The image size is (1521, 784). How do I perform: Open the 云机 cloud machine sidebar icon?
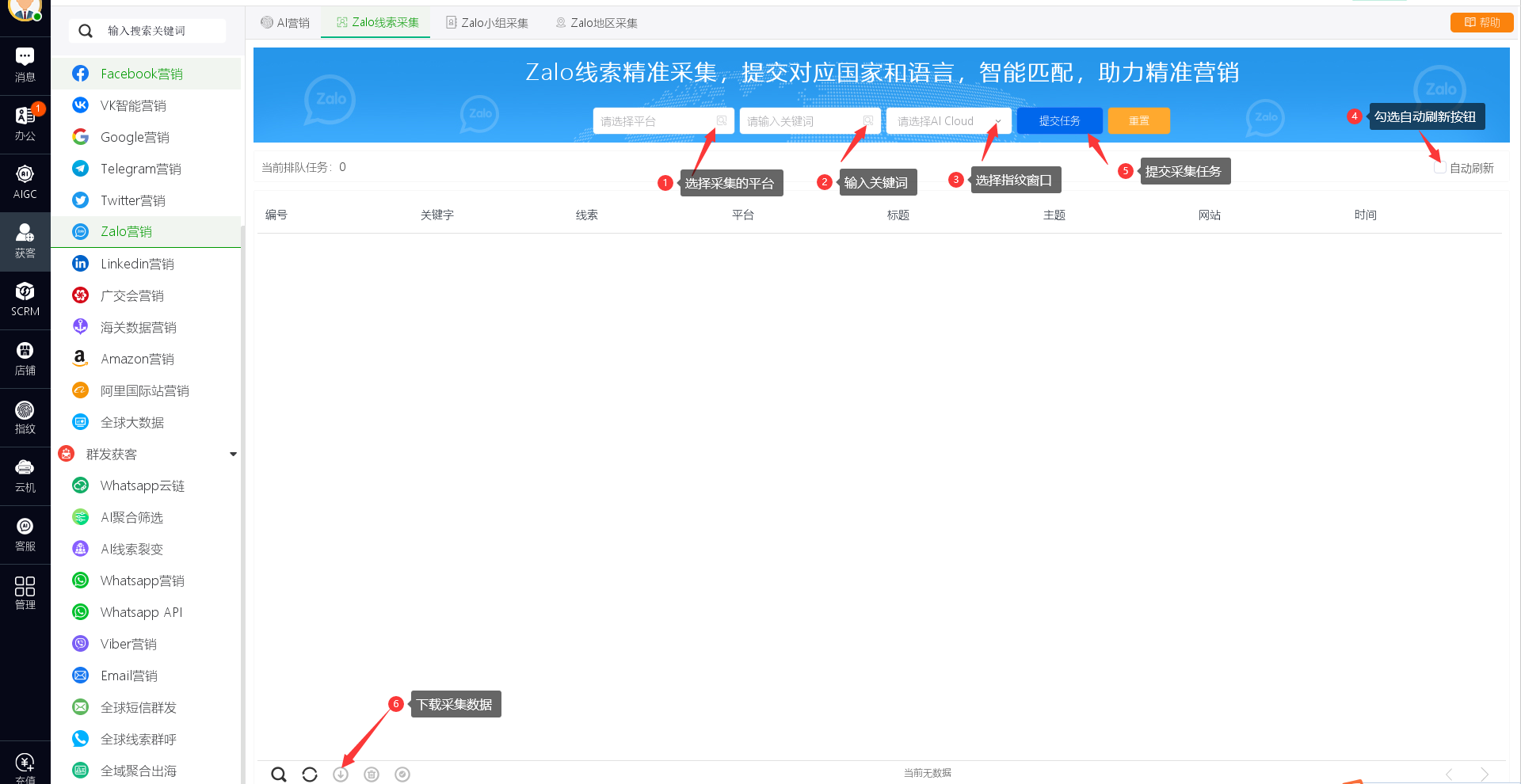click(25, 475)
